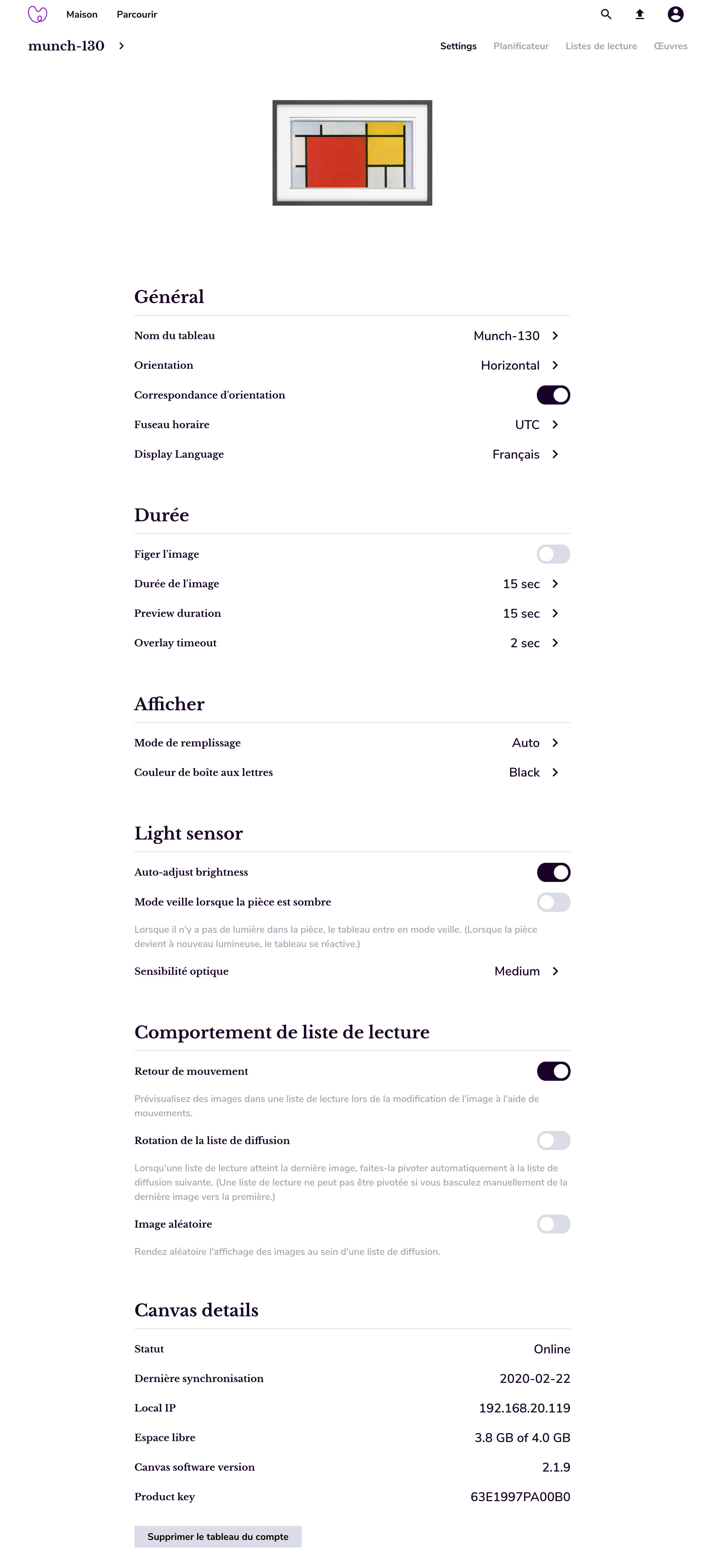The image size is (714, 1568).
Task: Click the purple logo icon
Action: pos(38,14)
